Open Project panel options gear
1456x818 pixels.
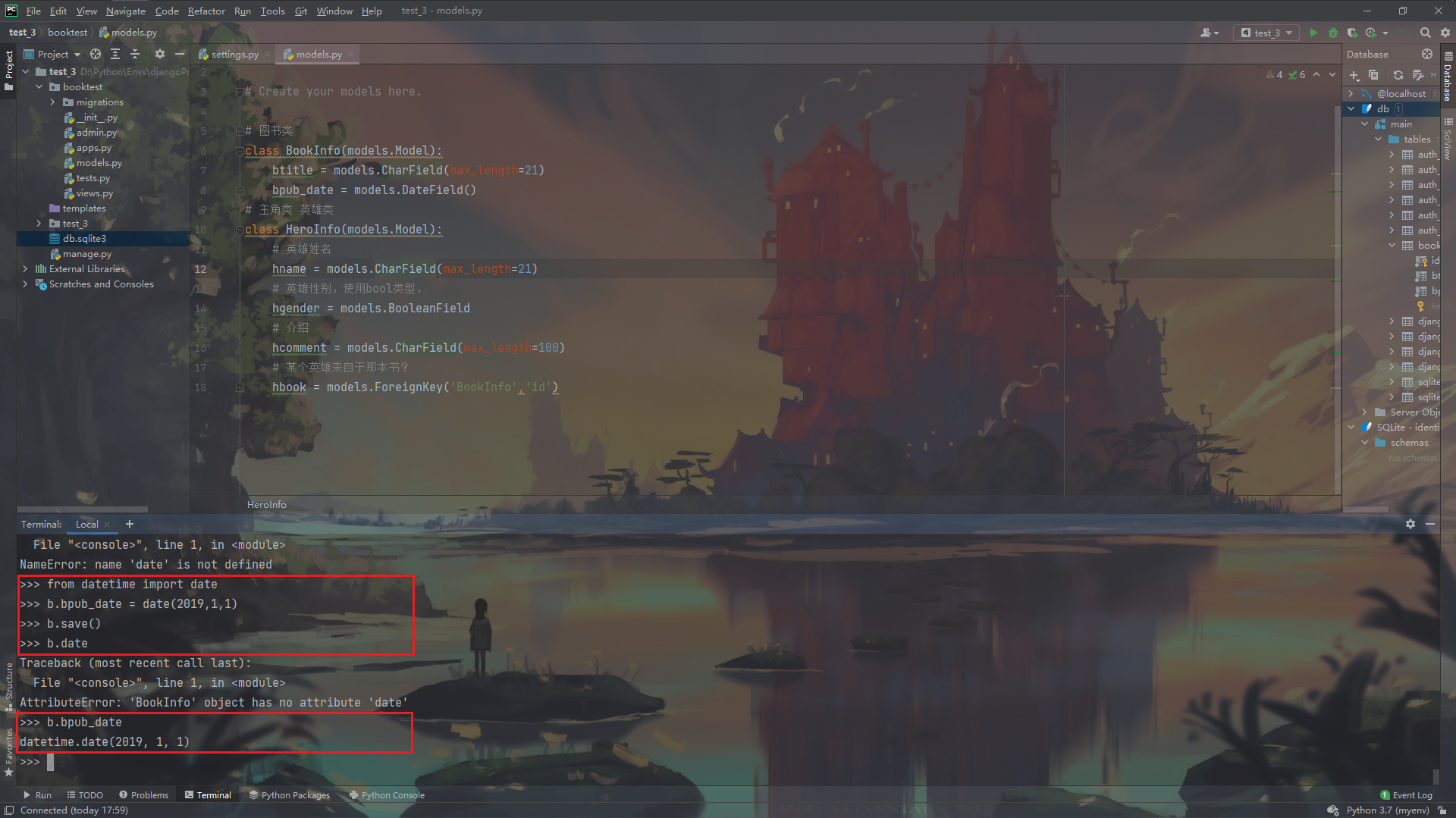pos(159,54)
